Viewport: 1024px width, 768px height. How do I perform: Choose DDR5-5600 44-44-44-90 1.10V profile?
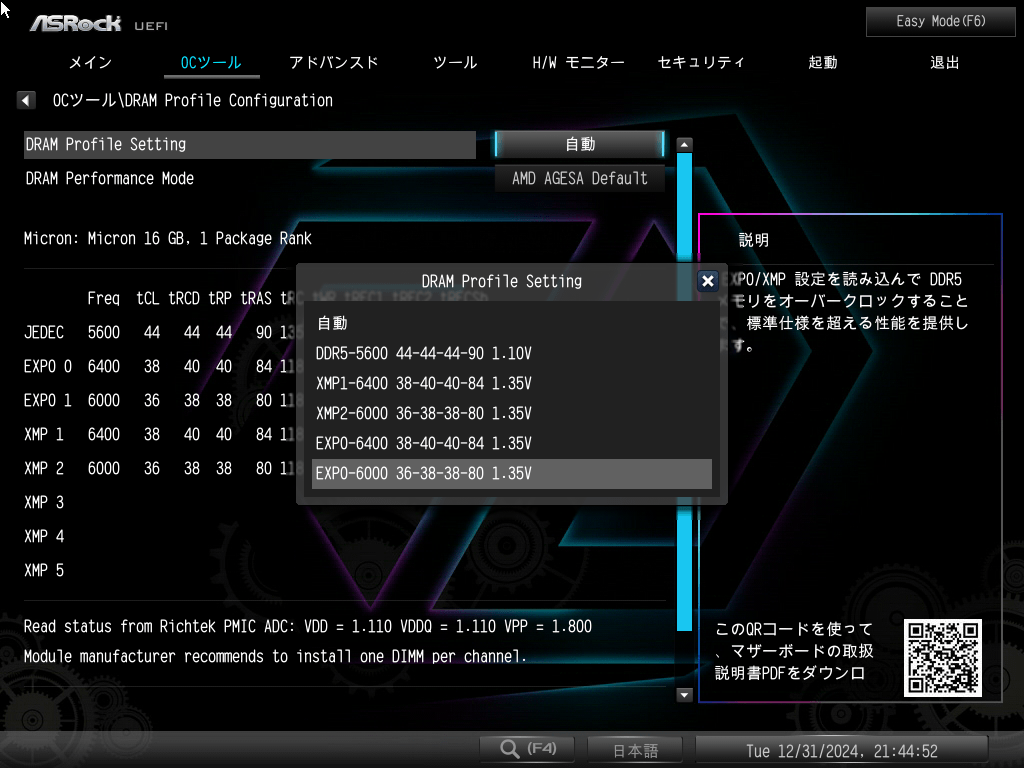[x=512, y=353]
